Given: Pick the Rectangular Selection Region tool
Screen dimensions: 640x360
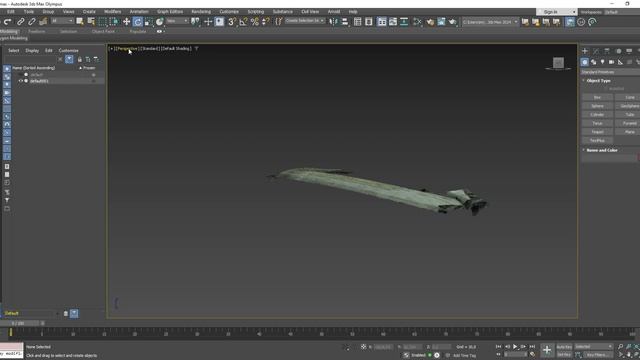Looking at the screenshot, I should click(102, 22).
